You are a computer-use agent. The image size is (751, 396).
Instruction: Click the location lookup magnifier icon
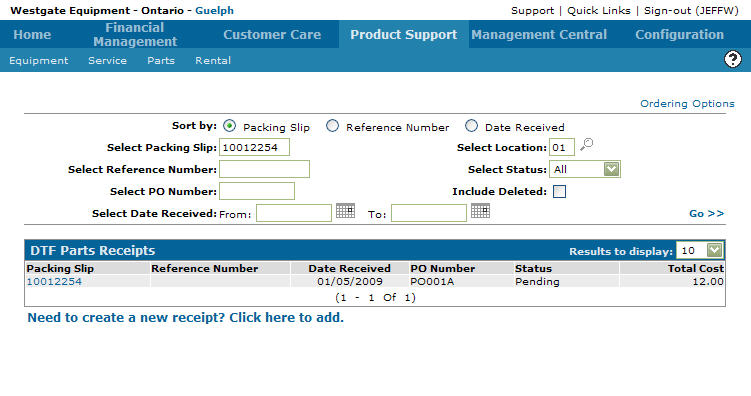point(587,144)
